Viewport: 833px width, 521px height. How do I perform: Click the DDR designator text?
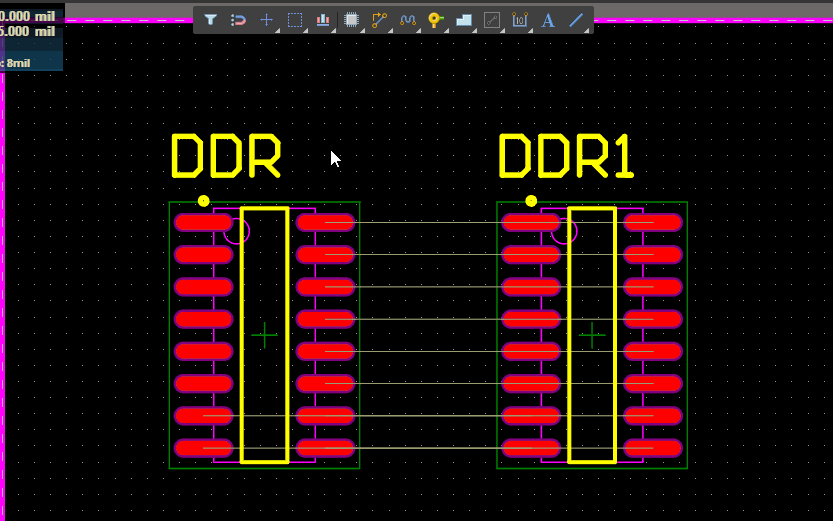coord(225,157)
